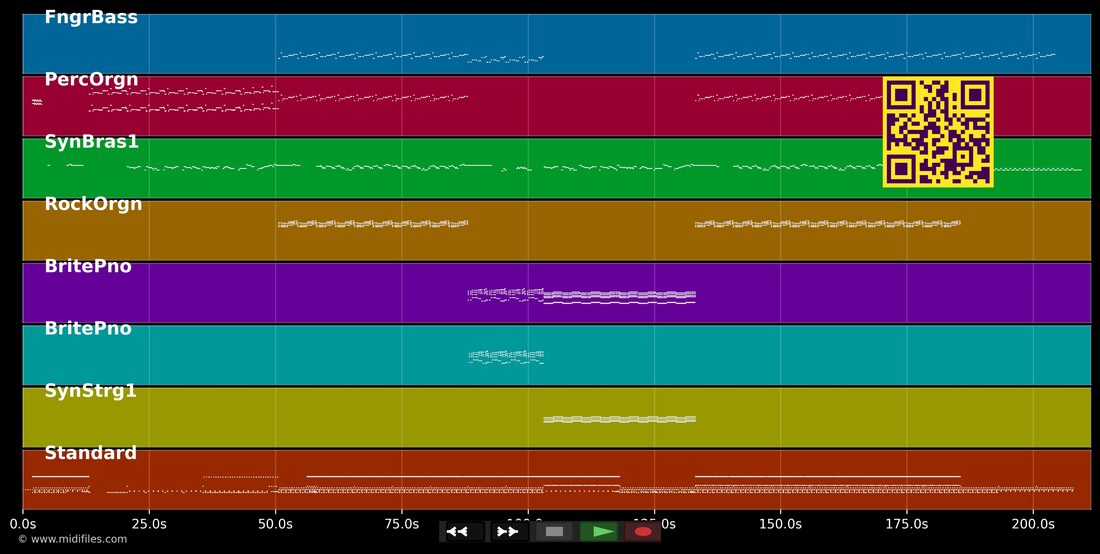Select the SynBras1 track label
Screen dimensions: 1100x554
tap(92, 142)
